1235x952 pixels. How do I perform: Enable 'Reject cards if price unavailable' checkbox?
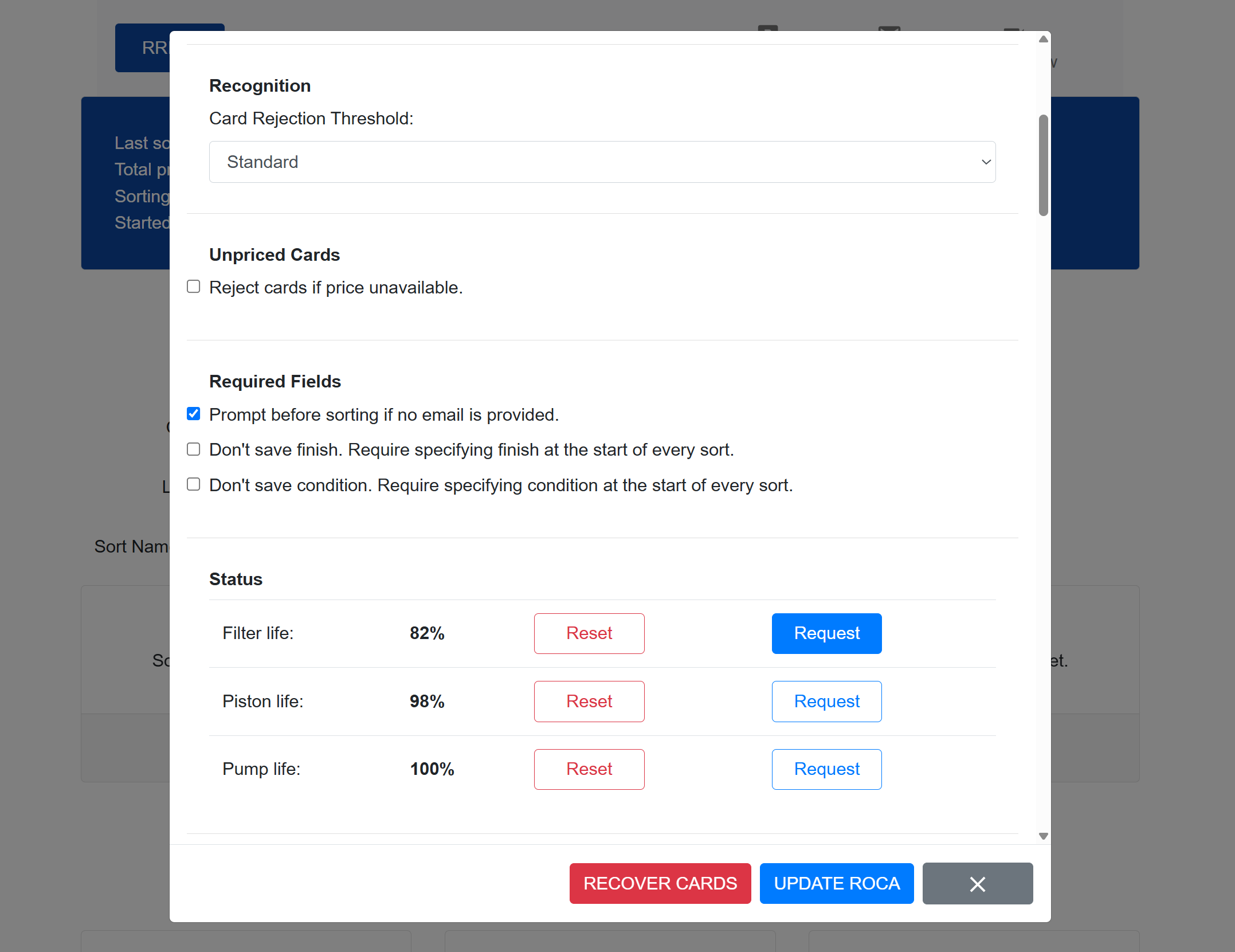pyautogui.click(x=194, y=287)
